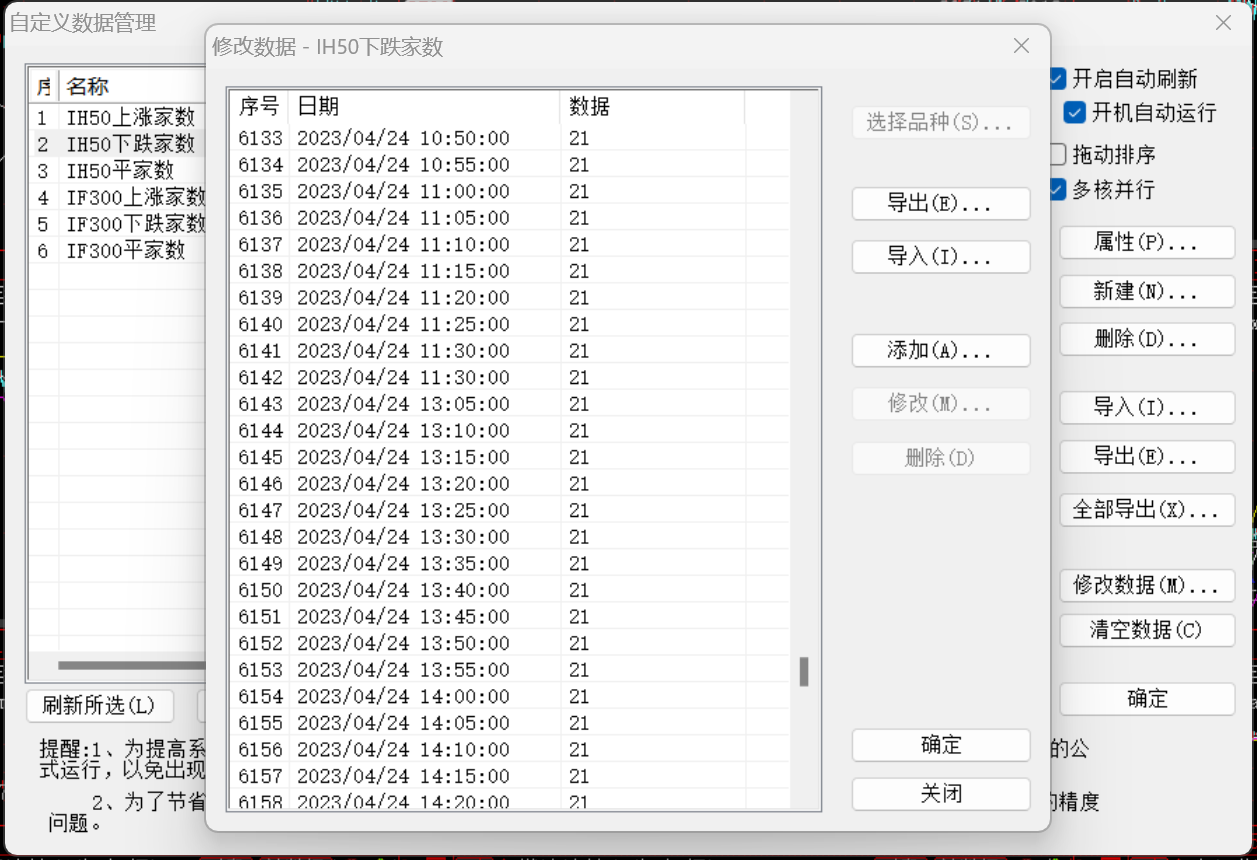Click 导出(E)... in 自定义数据管理 window

(1147, 457)
